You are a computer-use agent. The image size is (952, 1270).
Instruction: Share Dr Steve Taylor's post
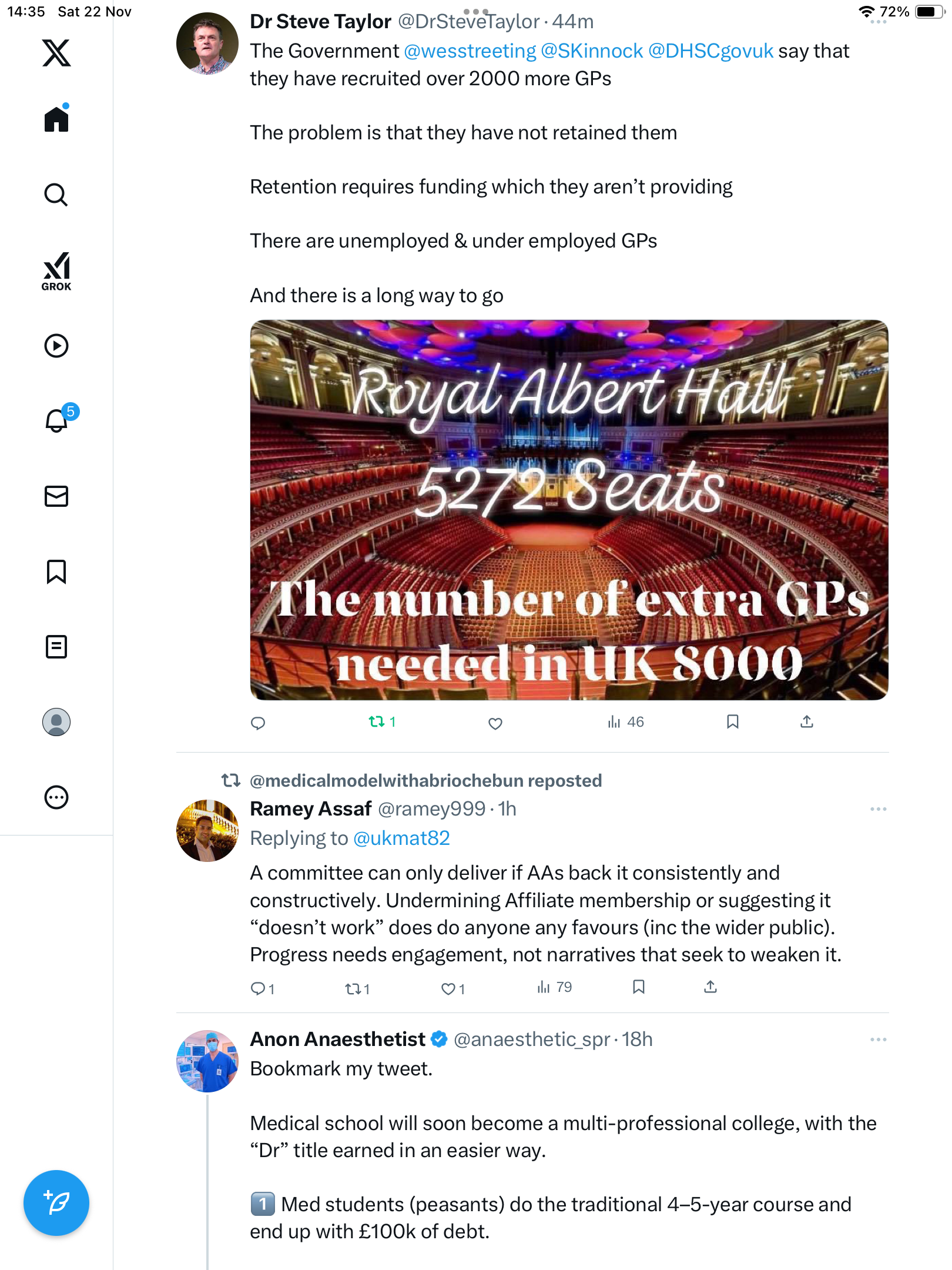click(807, 722)
